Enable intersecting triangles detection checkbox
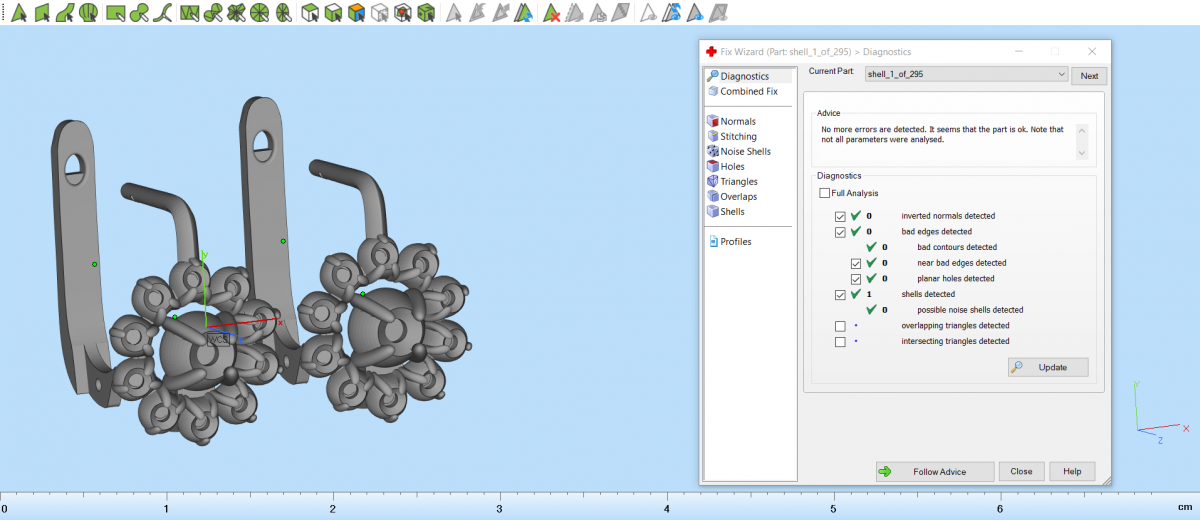1200x520 pixels. 840,342
